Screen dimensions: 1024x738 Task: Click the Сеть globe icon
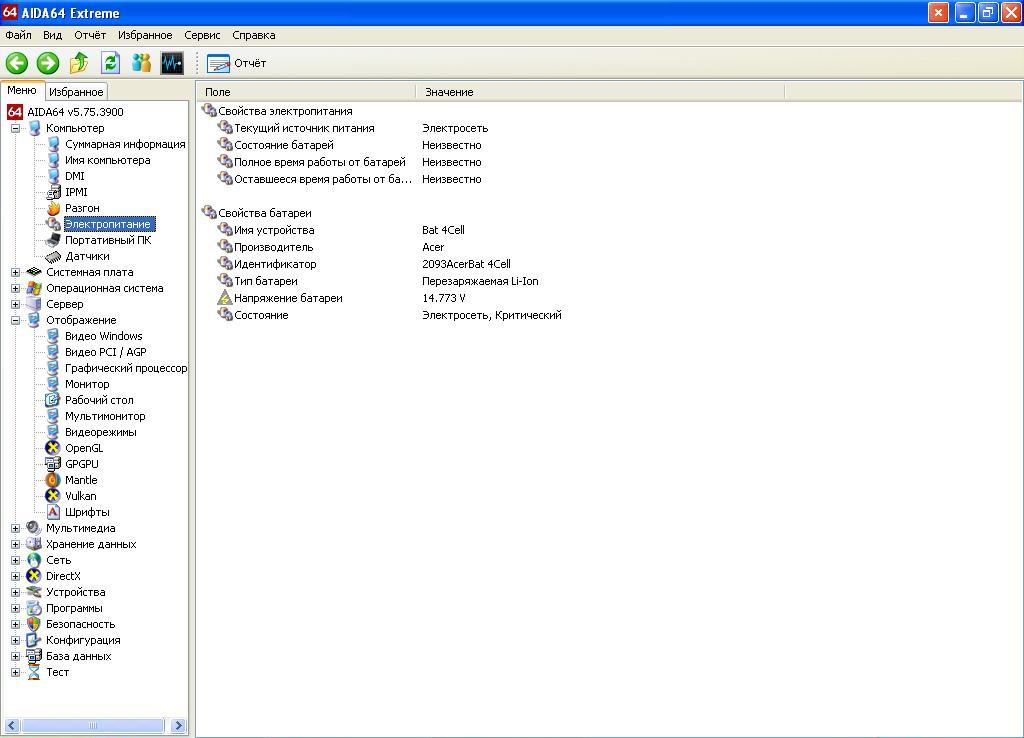point(34,560)
